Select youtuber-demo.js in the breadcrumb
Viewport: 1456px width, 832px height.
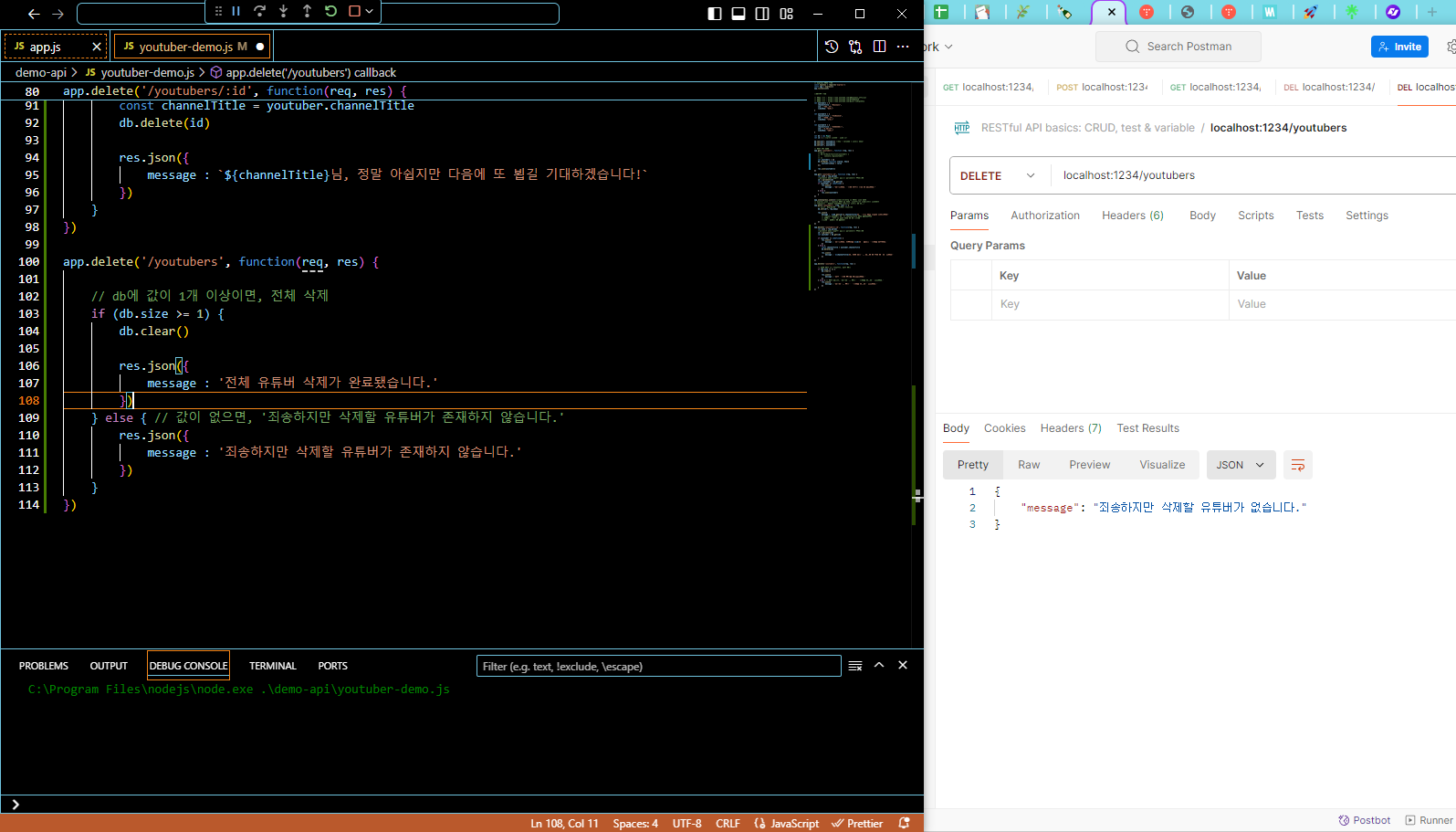(x=147, y=72)
